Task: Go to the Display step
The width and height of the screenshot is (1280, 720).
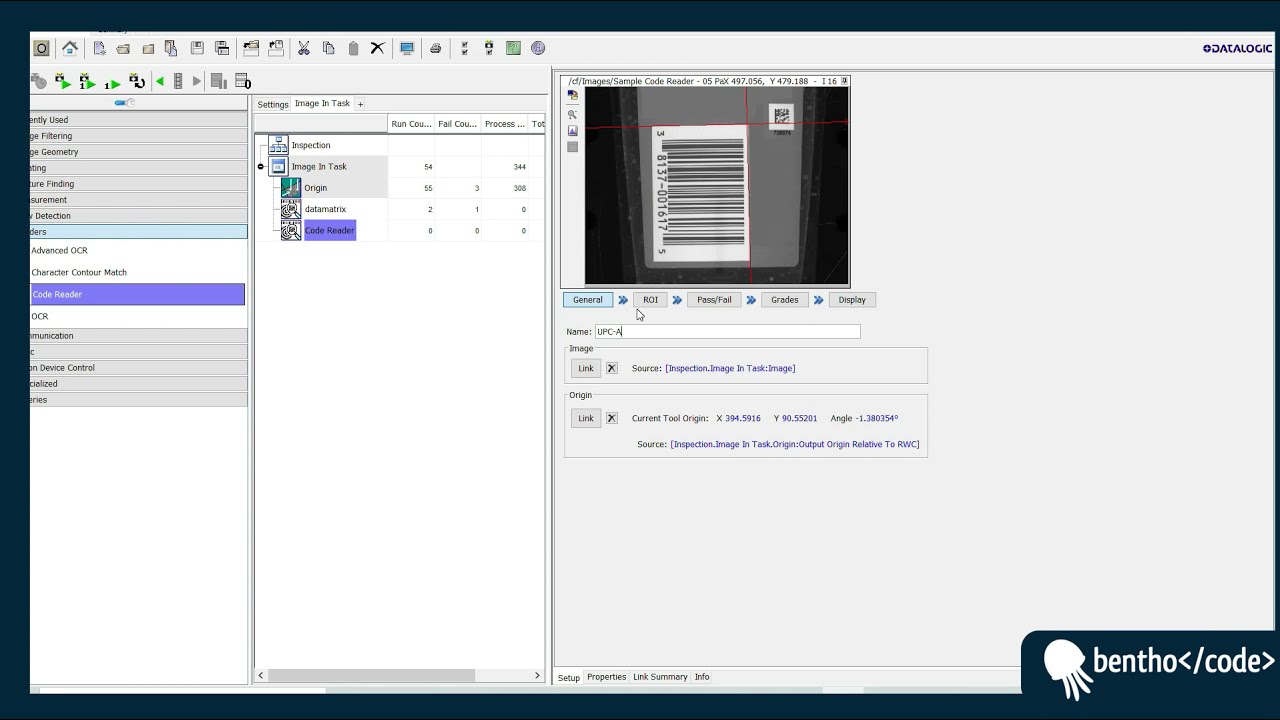Action: point(852,300)
